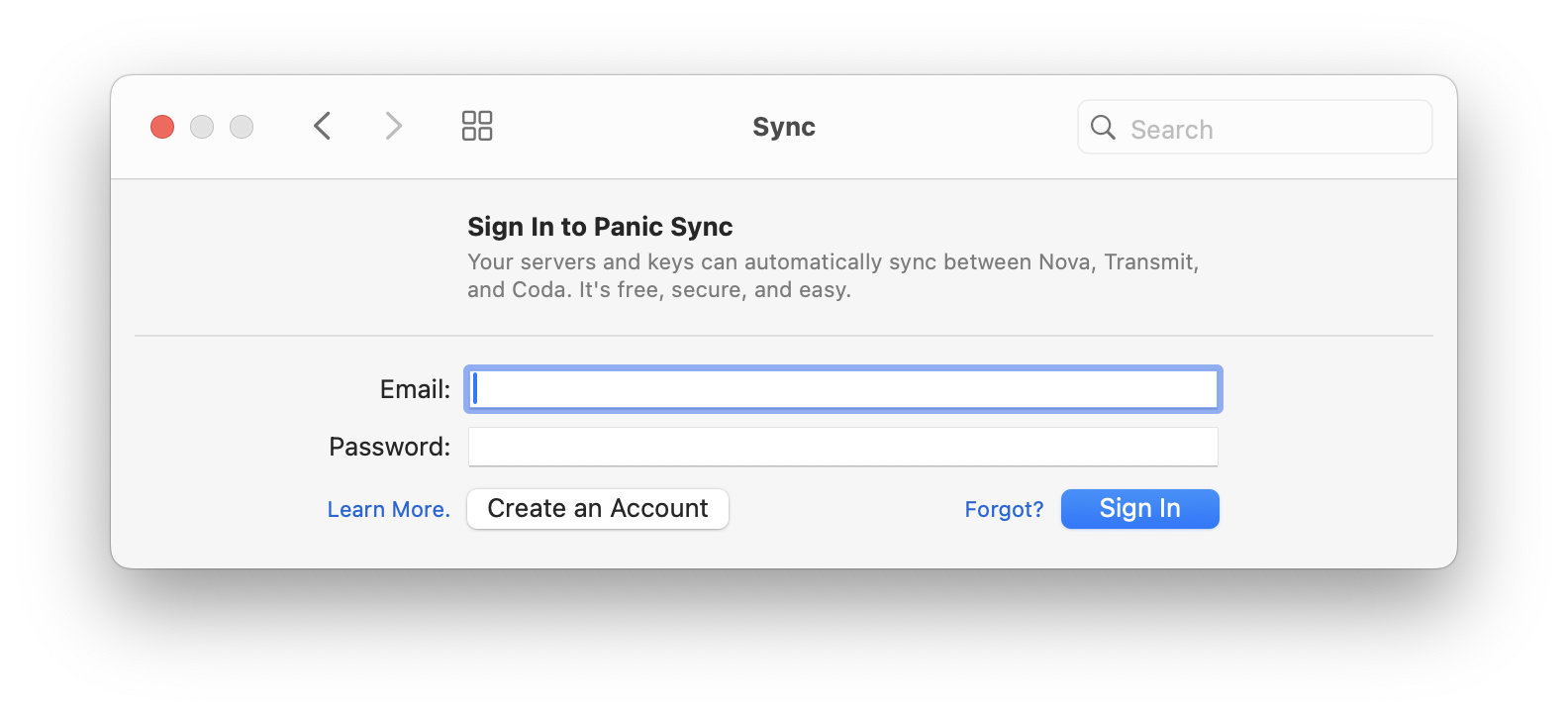Focus the Search field in toolbar
This screenshot has width=1568, height=715.
click(1254, 127)
